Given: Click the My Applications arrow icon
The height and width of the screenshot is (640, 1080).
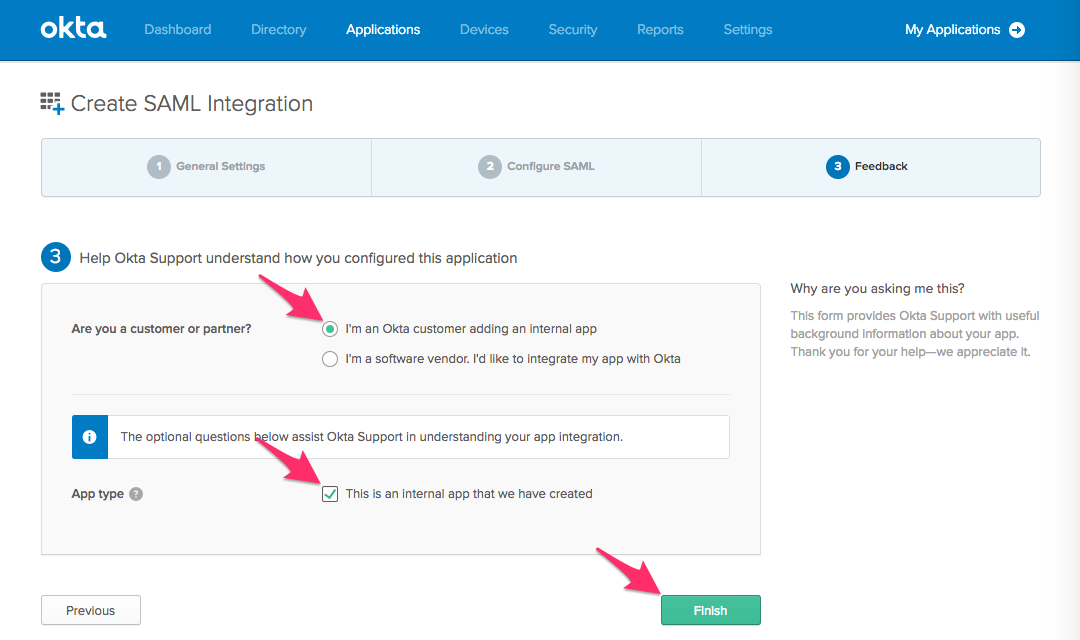Looking at the screenshot, I should pyautogui.click(x=1017, y=30).
